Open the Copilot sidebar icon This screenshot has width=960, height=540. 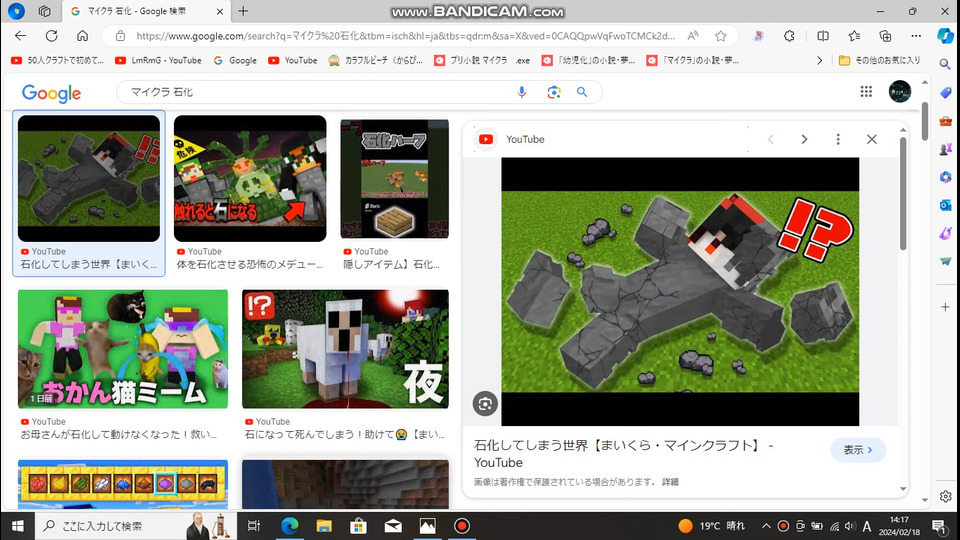click(x=945, y=36)
